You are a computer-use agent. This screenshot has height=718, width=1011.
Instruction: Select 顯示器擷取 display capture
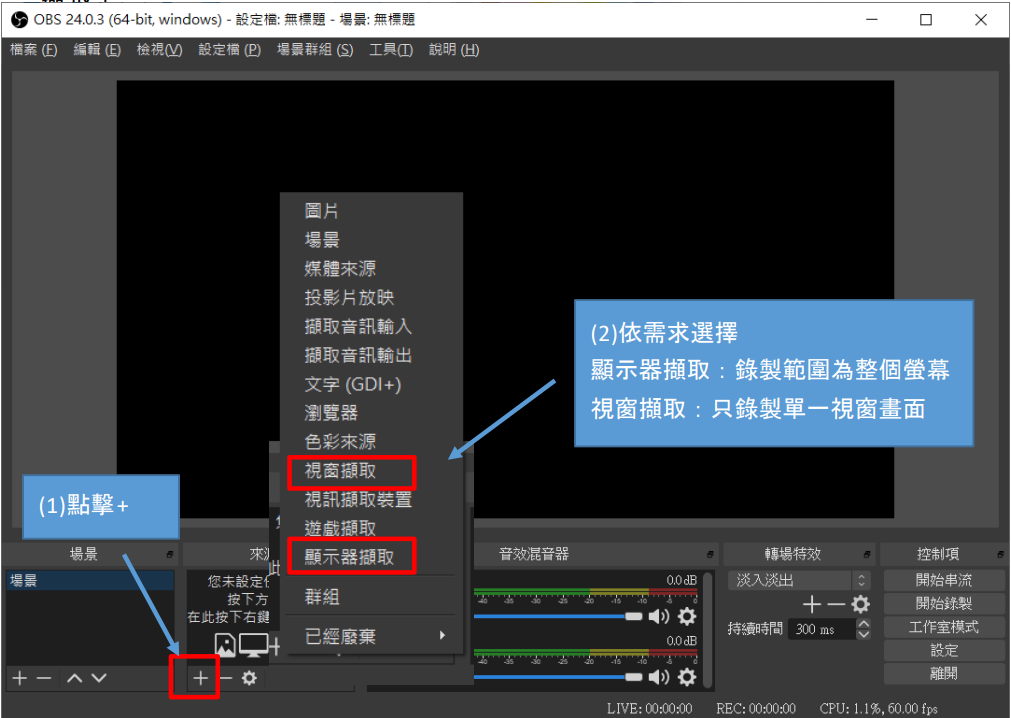pyautogui.click(x=371, y=557)
